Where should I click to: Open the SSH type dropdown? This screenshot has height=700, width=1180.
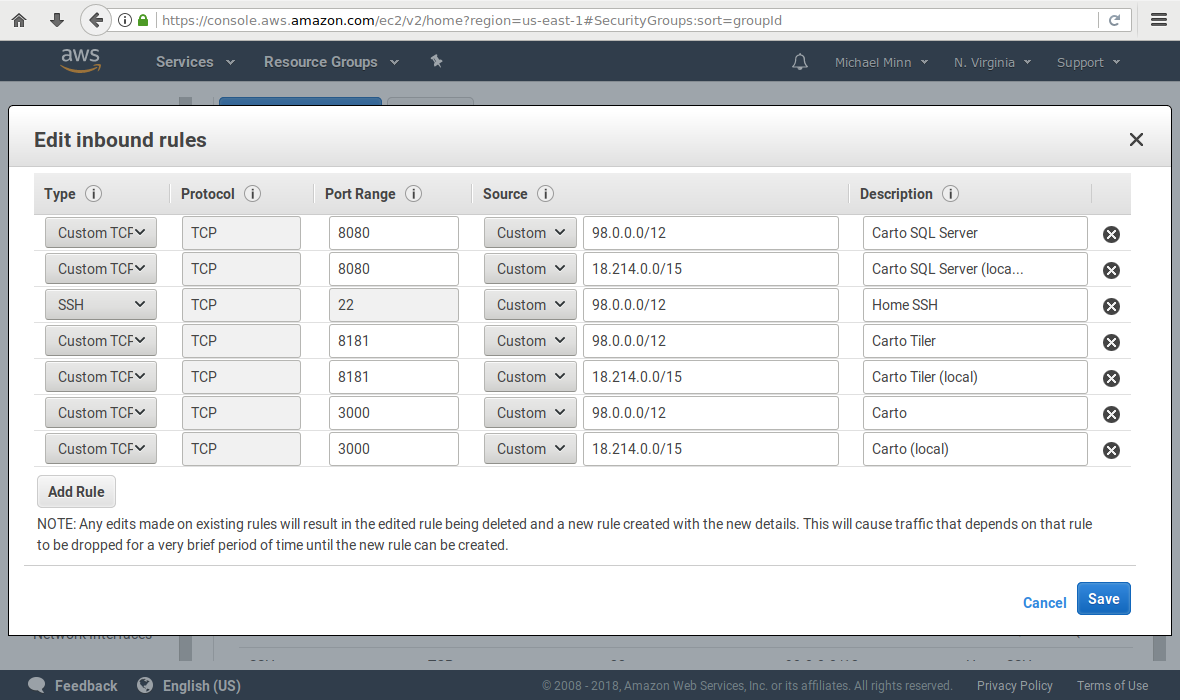tap(100, 305)
